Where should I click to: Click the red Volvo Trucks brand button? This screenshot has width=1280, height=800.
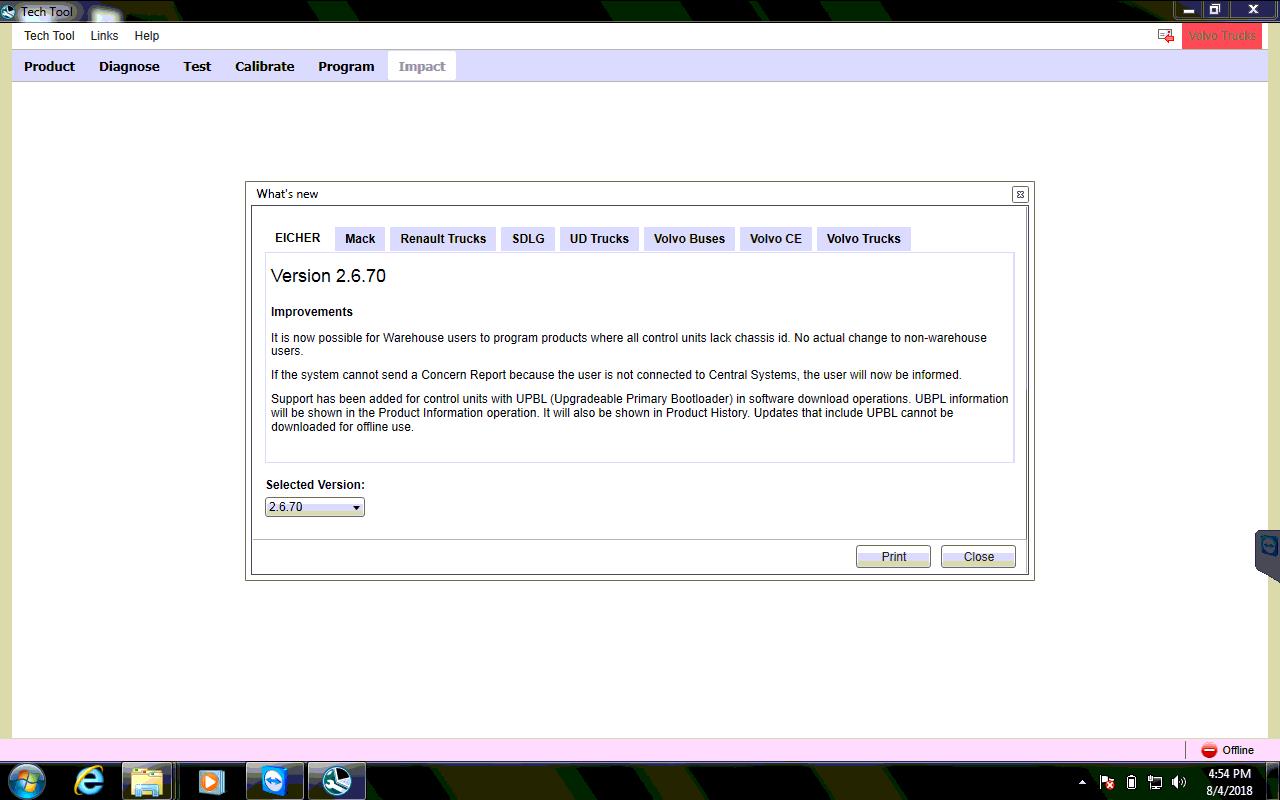[x=1222, y=36]
